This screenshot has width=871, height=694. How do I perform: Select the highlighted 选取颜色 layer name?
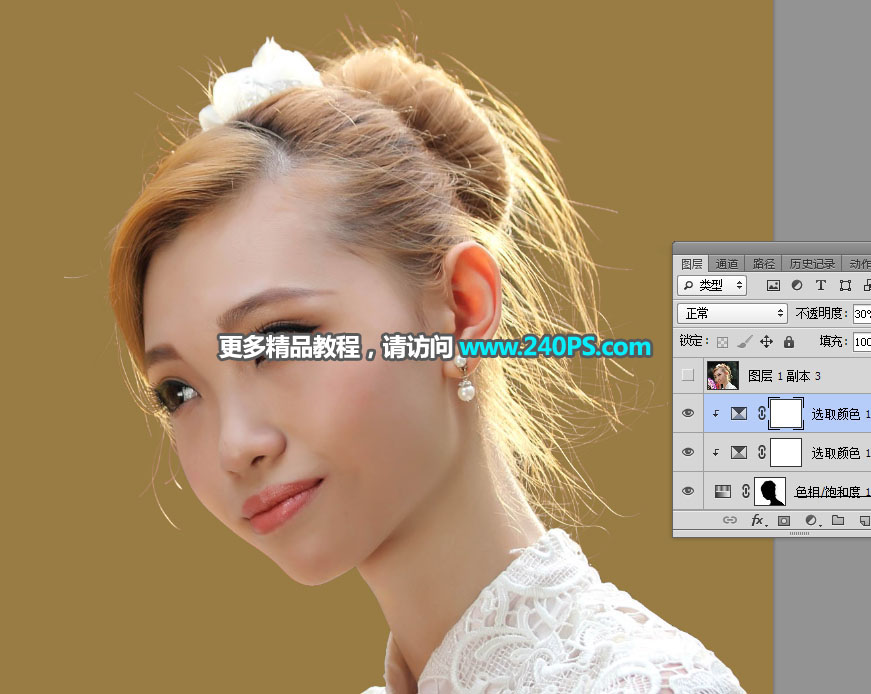pyautogui.click(x=840, y=414)
